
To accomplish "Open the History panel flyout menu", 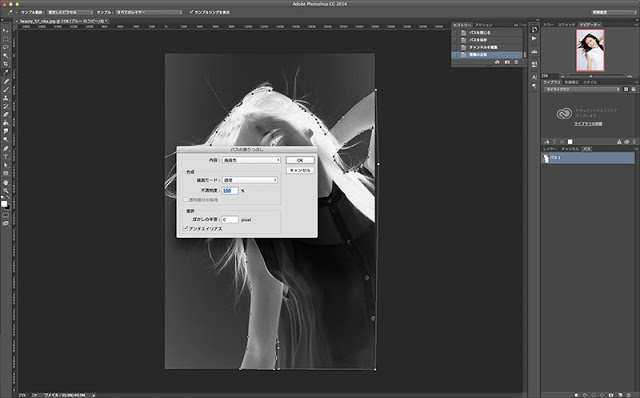I will point(524,25).
